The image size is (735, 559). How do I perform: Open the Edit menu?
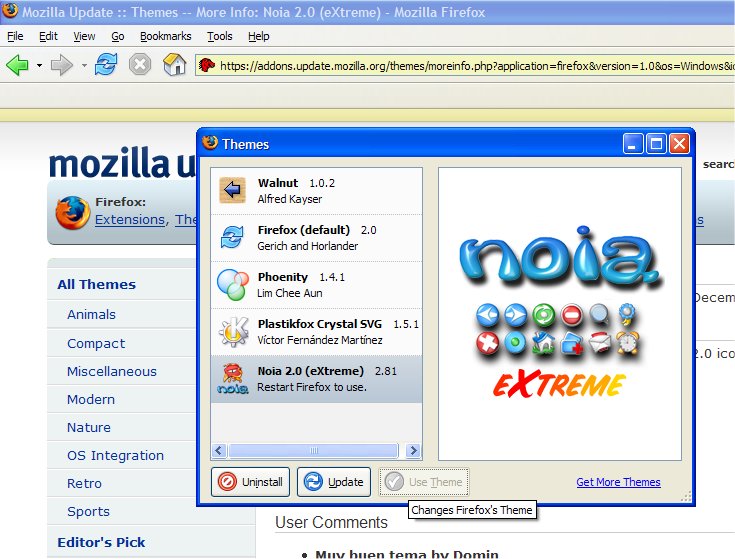tap(48, 36)
